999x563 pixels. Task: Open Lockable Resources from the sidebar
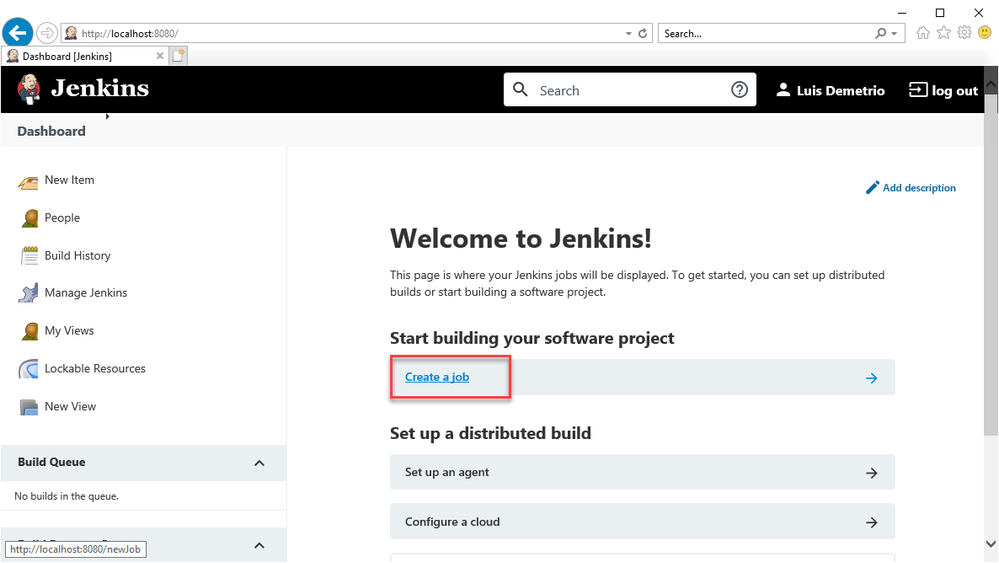point(95,369)
